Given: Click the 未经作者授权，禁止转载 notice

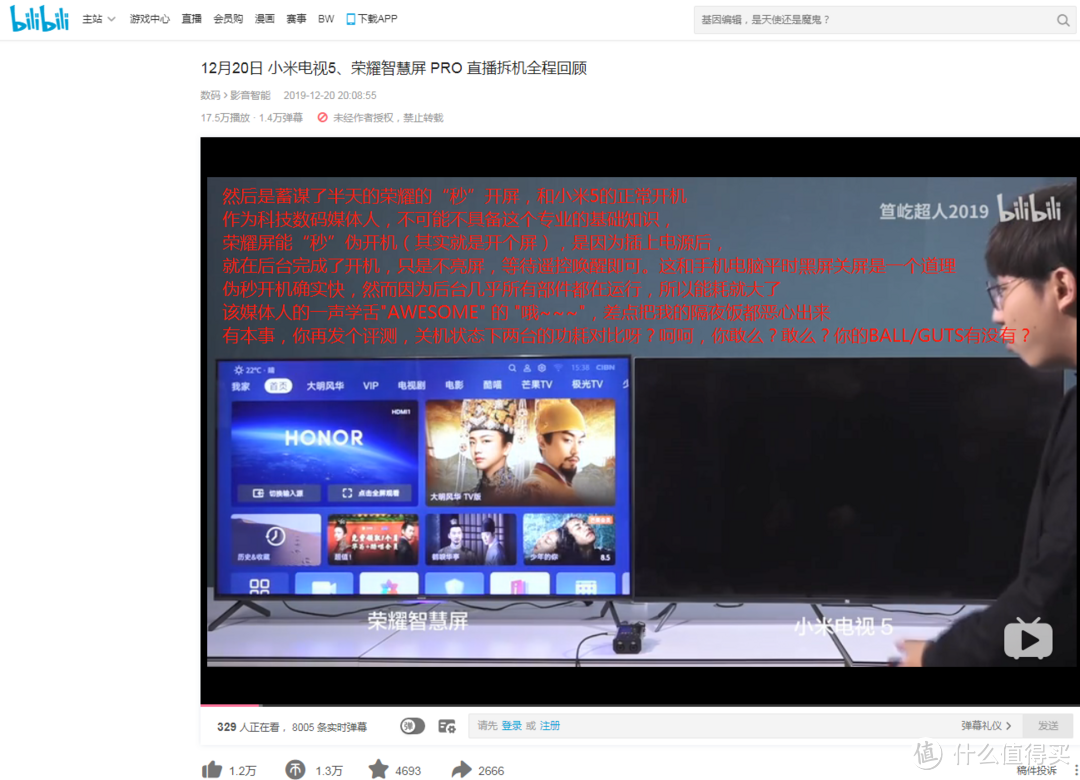Looking at the screenshot, I should coord(388,118).
